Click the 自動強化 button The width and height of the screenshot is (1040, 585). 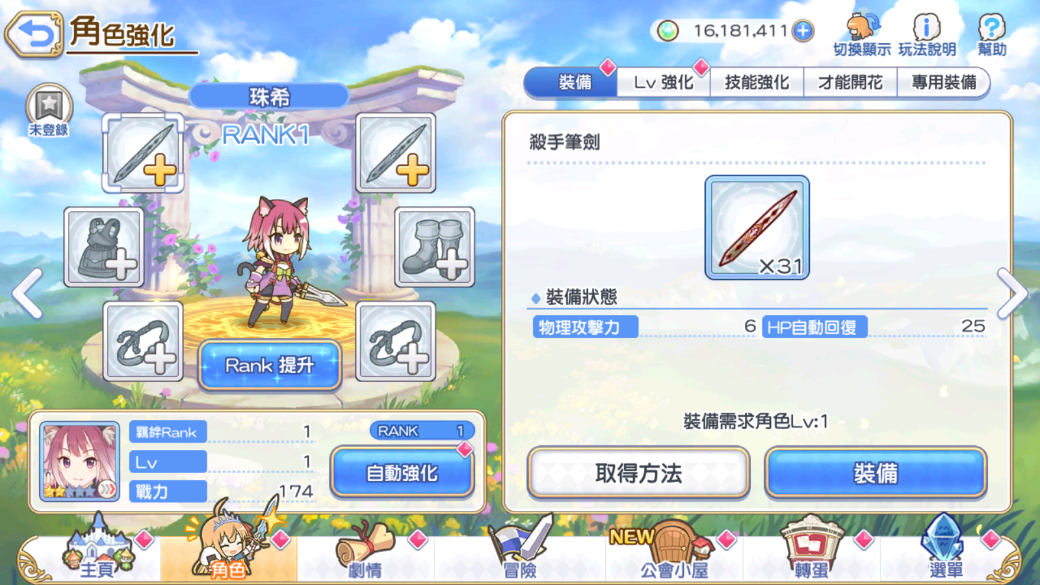tap(403, 473)
